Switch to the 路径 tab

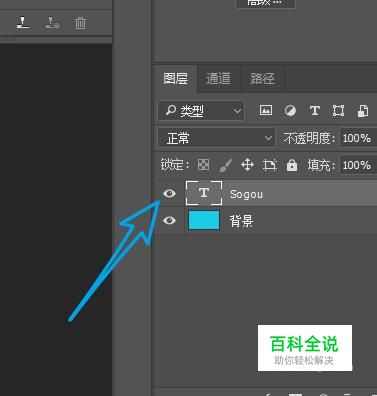point(262,79)
